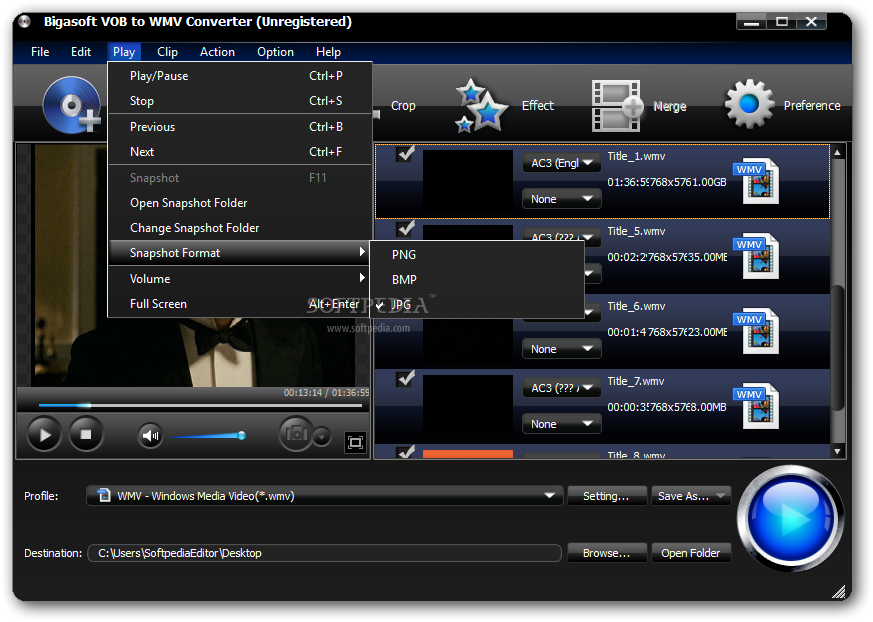Open the Clip menu
The width and height of the screenshot is (873, 622).
pyautogui.click(x=167, y=52)
